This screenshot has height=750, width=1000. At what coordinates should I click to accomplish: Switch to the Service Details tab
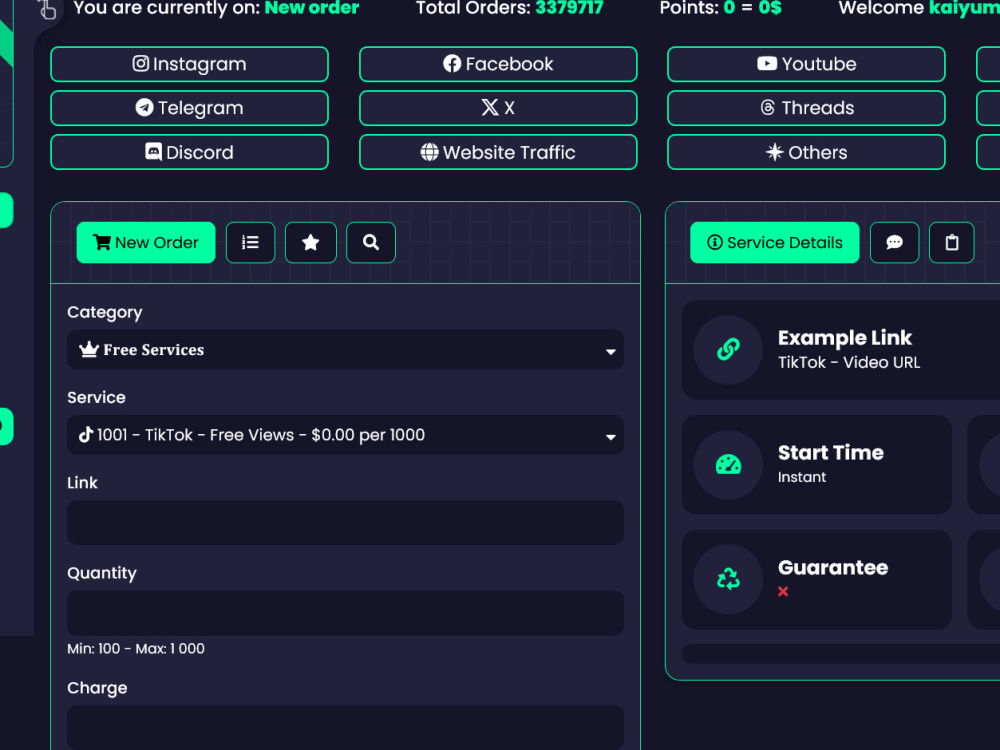[x=775, y=242]
